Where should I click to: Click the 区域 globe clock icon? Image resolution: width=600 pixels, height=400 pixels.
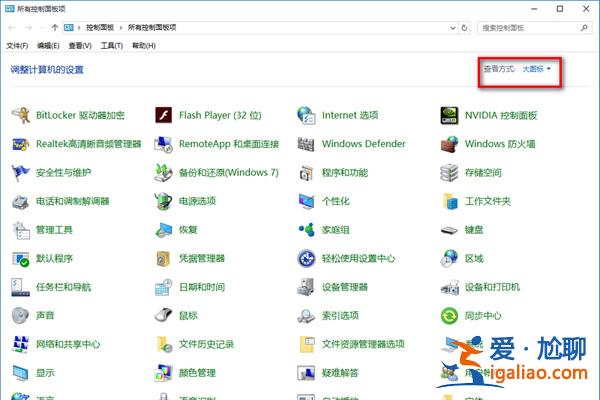click(x=449, y=259)
